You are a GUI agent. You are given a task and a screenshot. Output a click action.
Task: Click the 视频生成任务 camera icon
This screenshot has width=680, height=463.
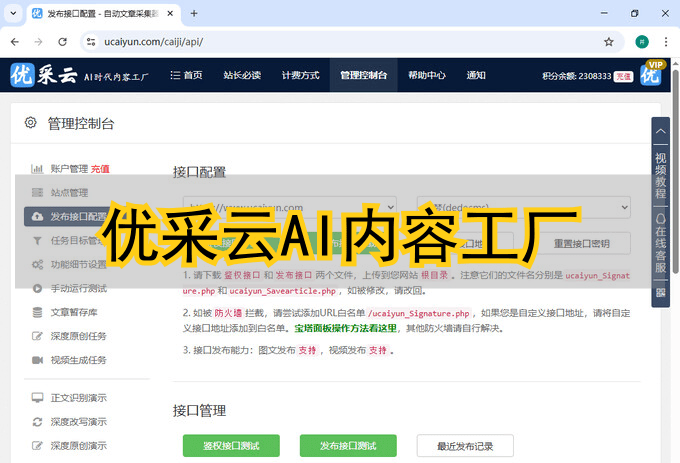tap(37, 359)
